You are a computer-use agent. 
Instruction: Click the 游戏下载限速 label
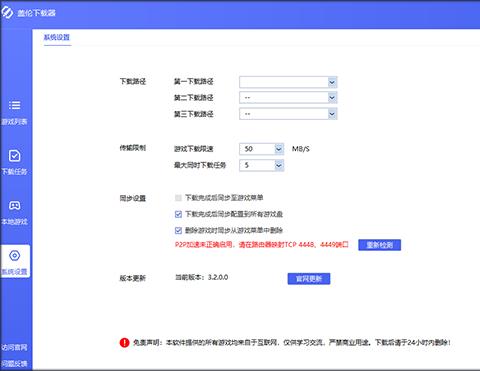[x=194, y=149]
